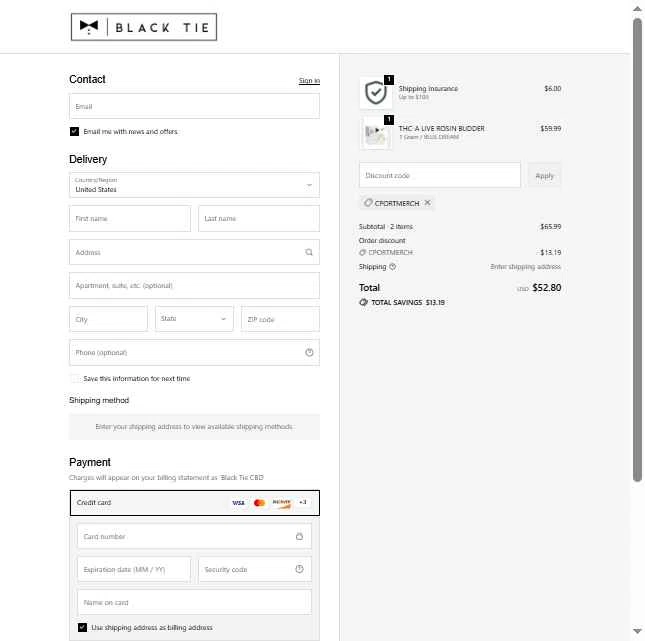Focus the Discount code field
The width and height of the screenshot is (645, 641).
coord(440,175)
